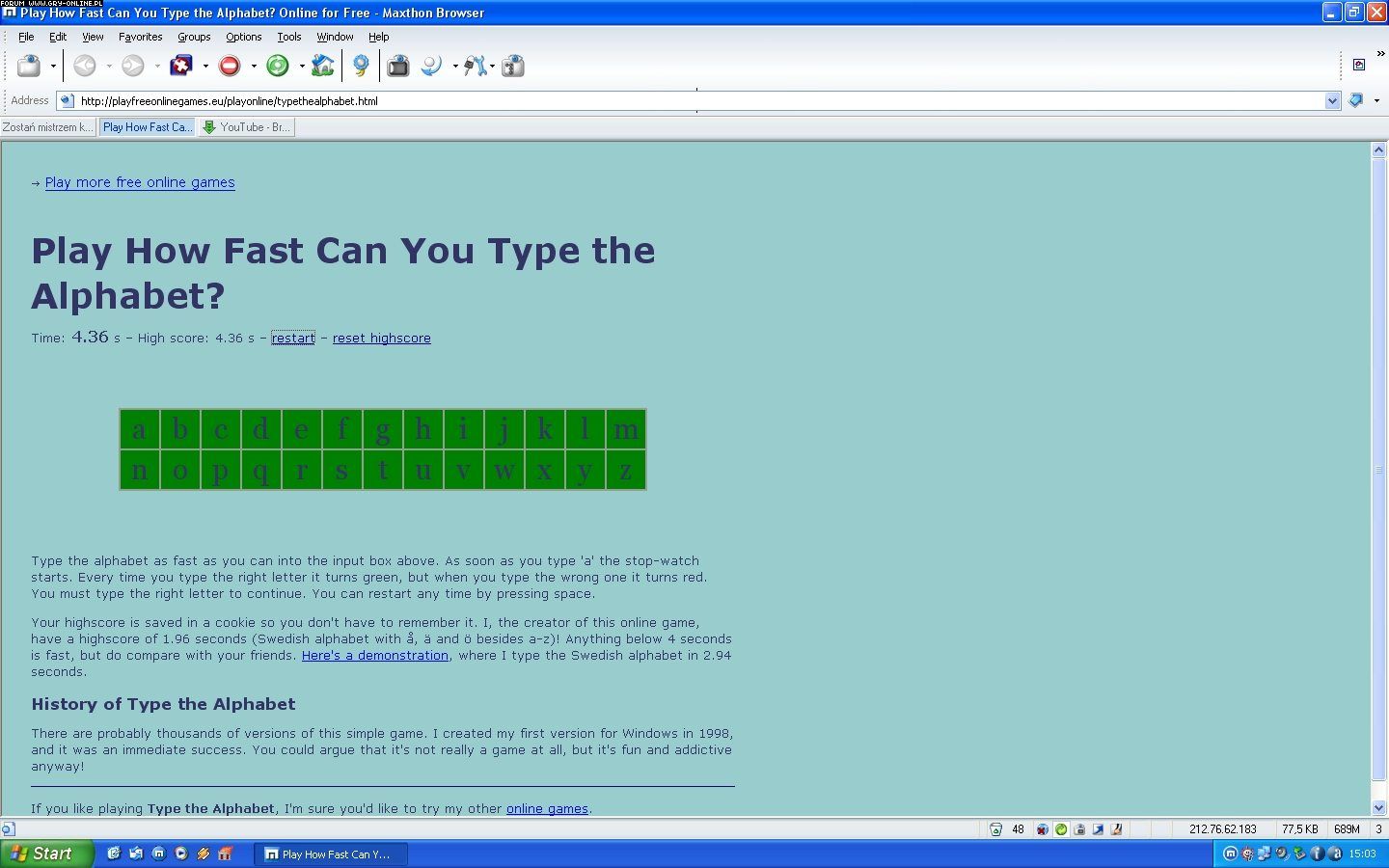Open the "Here's a demonstration" link
The width and height of the screenshot is (1389, 868).
tap(375, 655)
